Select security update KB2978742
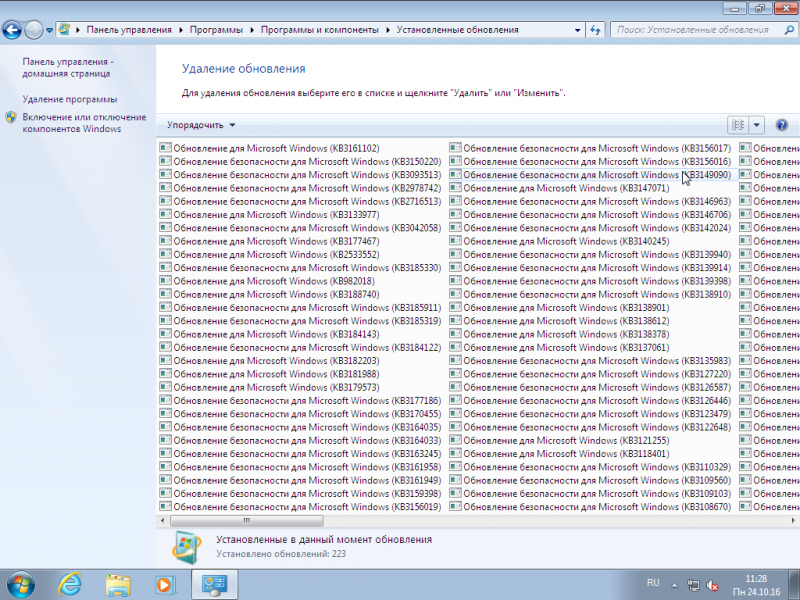 pos(307,188)
